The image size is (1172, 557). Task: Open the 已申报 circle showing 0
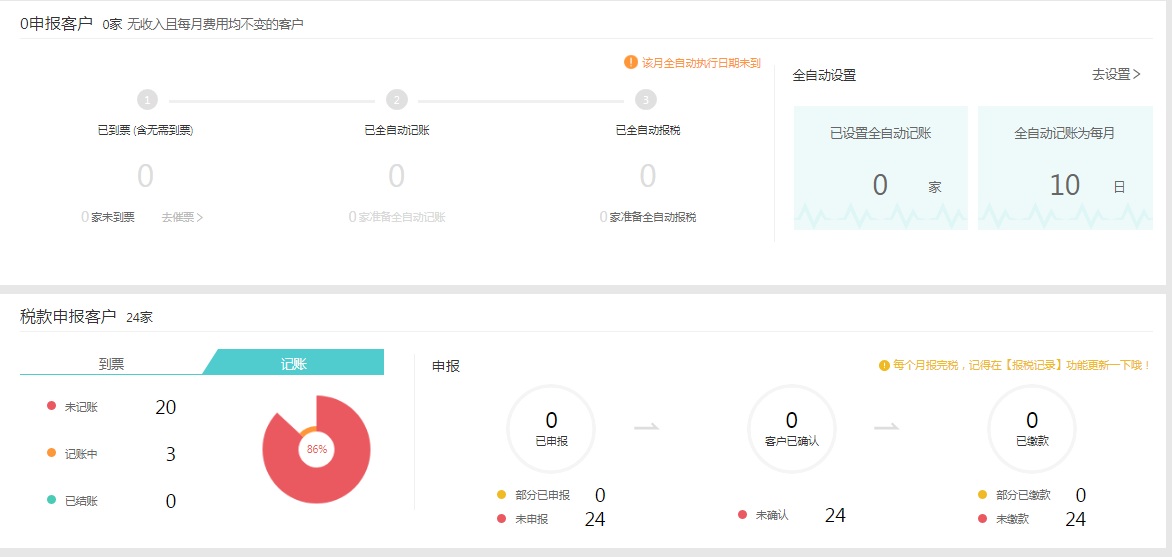[552, 428]
